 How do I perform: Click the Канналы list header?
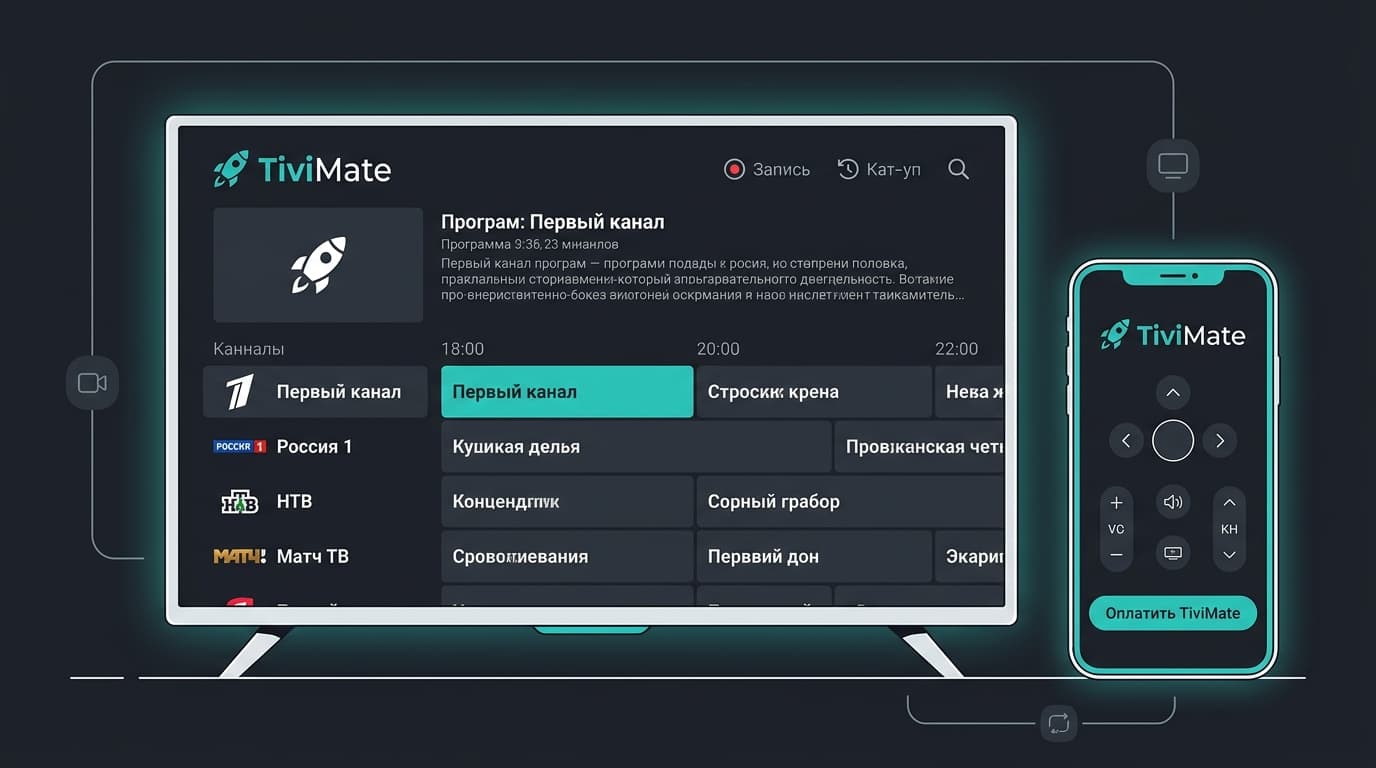(x=249, y=349)
